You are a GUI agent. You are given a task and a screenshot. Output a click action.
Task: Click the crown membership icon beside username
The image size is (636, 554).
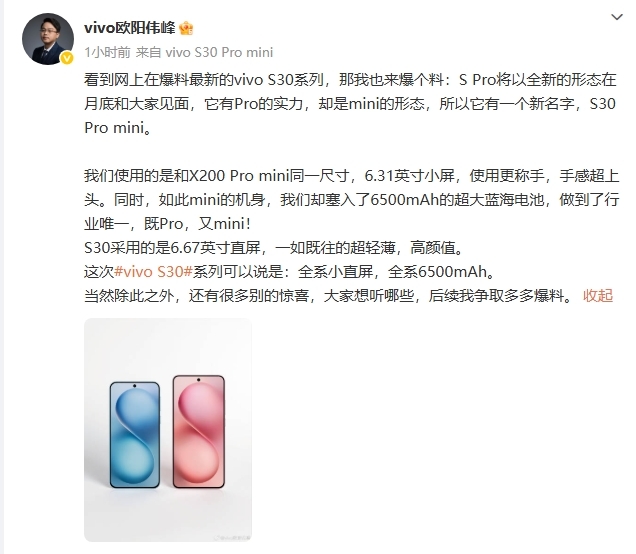click(186, 28)
